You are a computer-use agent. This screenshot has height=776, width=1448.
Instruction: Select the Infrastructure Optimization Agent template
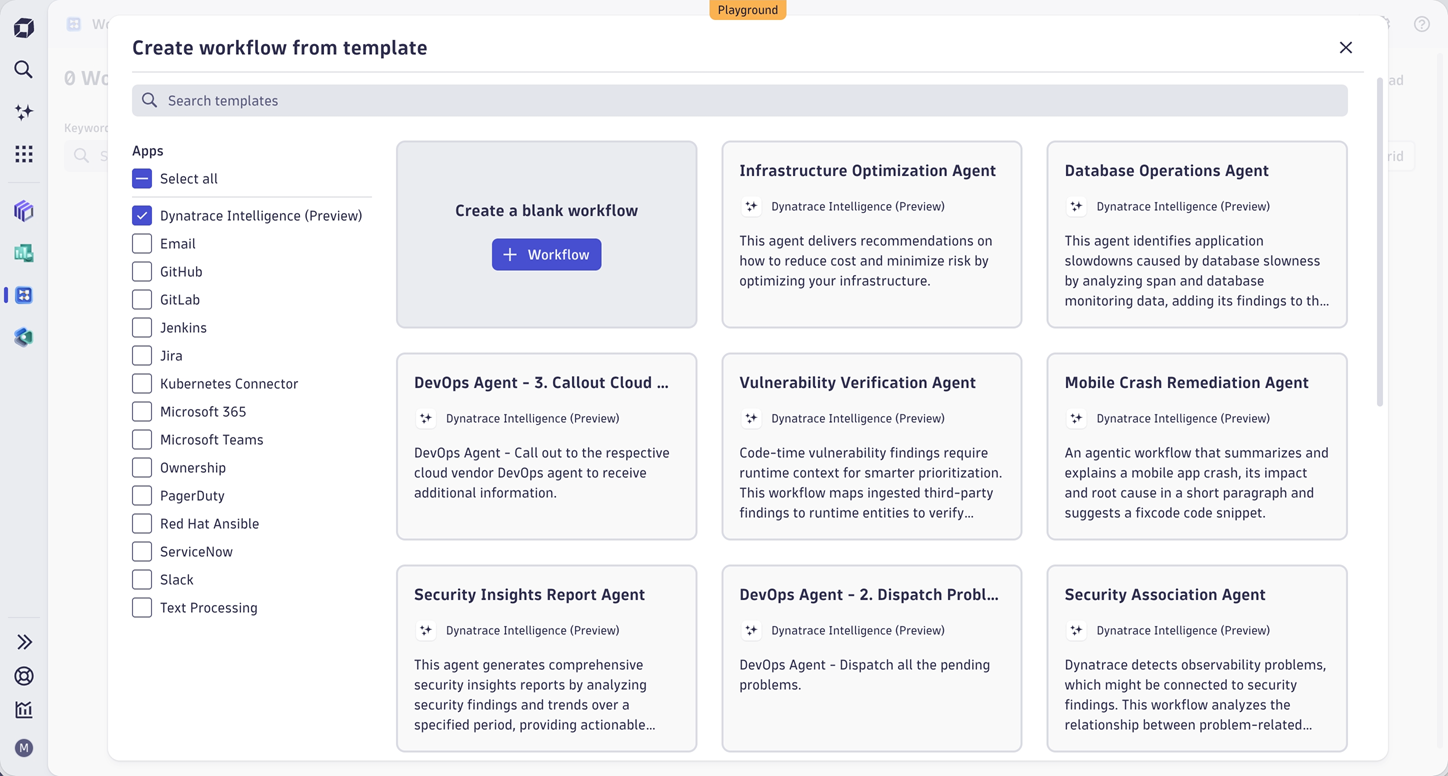point(871,234)
